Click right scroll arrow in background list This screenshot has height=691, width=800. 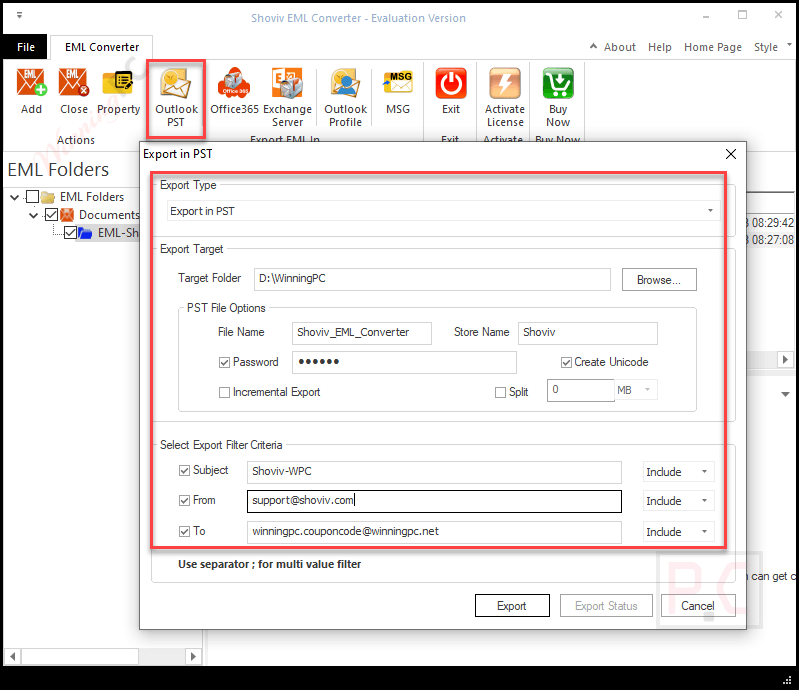point(785,359)
